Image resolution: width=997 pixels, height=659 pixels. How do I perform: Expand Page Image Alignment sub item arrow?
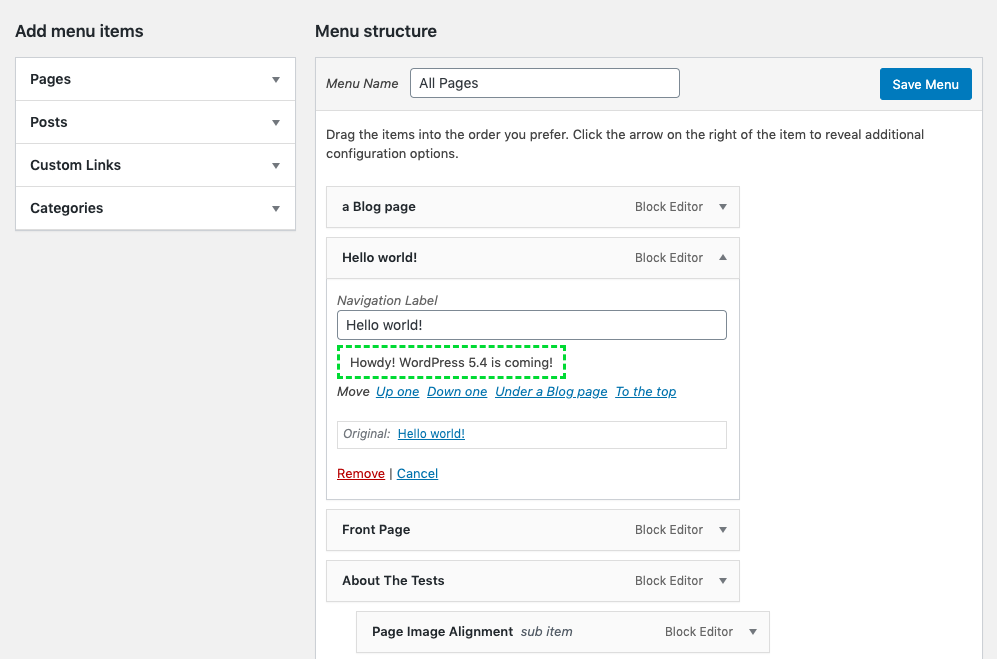click(x=753, y=632)
